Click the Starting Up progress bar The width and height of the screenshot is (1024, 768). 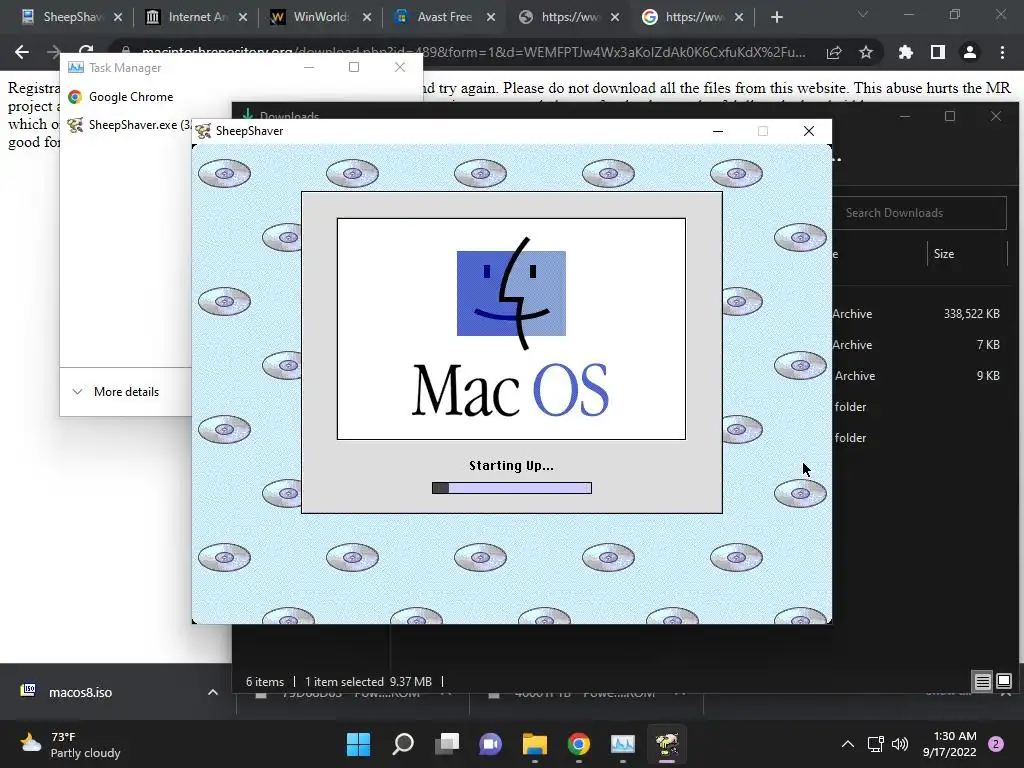click(512, 488)
